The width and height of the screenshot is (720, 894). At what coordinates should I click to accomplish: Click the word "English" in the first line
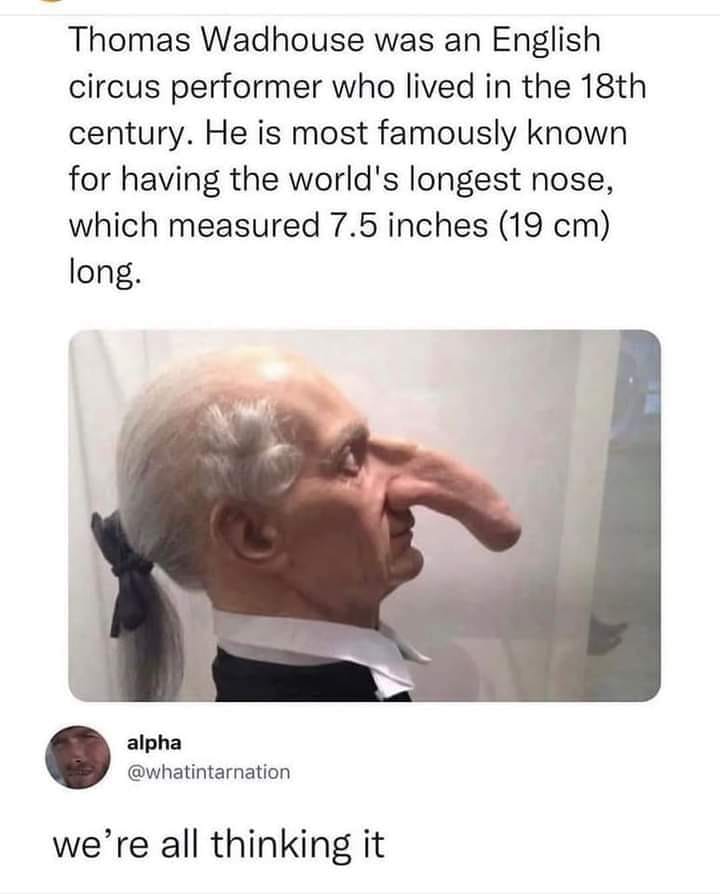[547, 43]
